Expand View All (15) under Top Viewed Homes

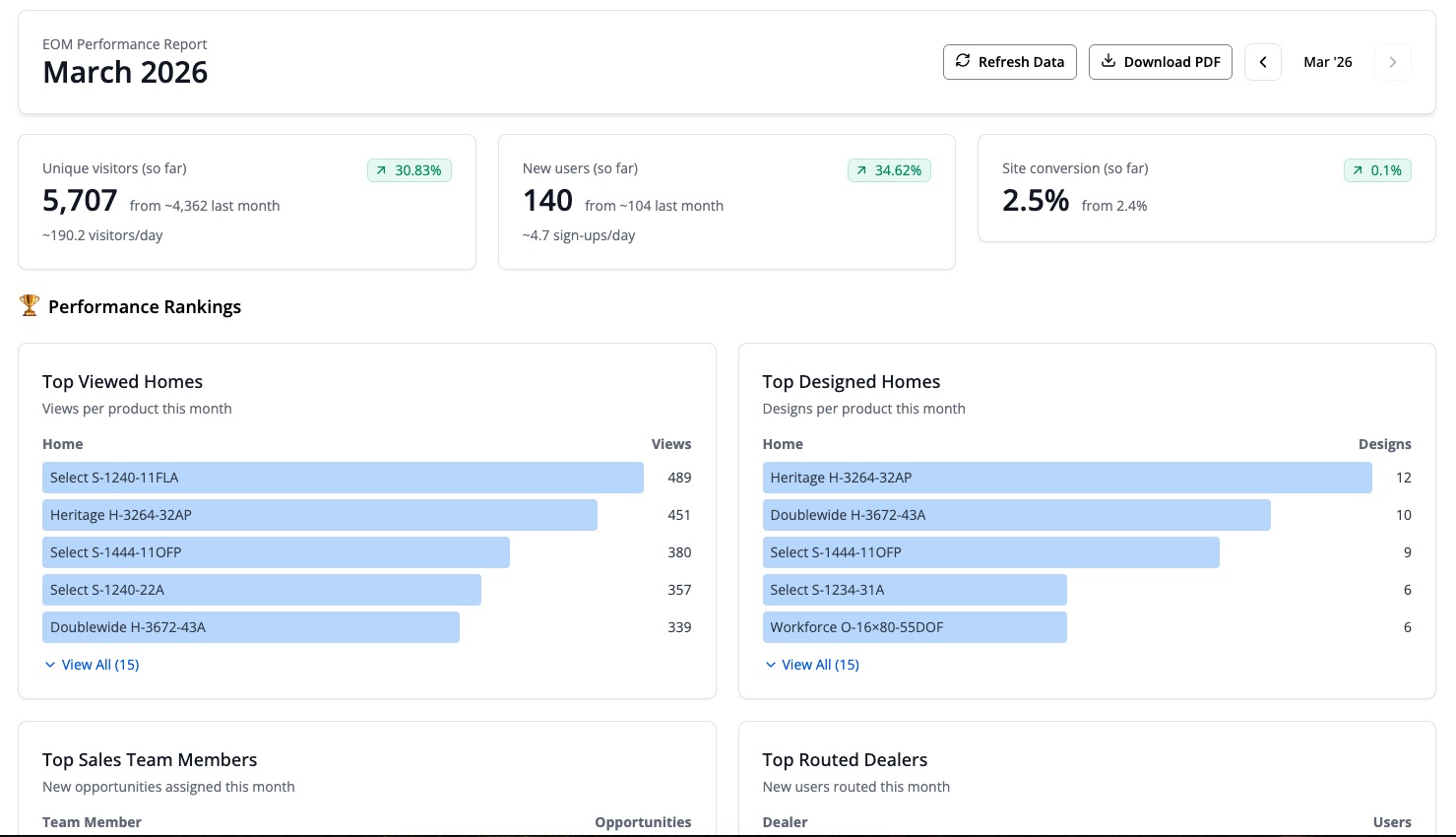(92, 665)
